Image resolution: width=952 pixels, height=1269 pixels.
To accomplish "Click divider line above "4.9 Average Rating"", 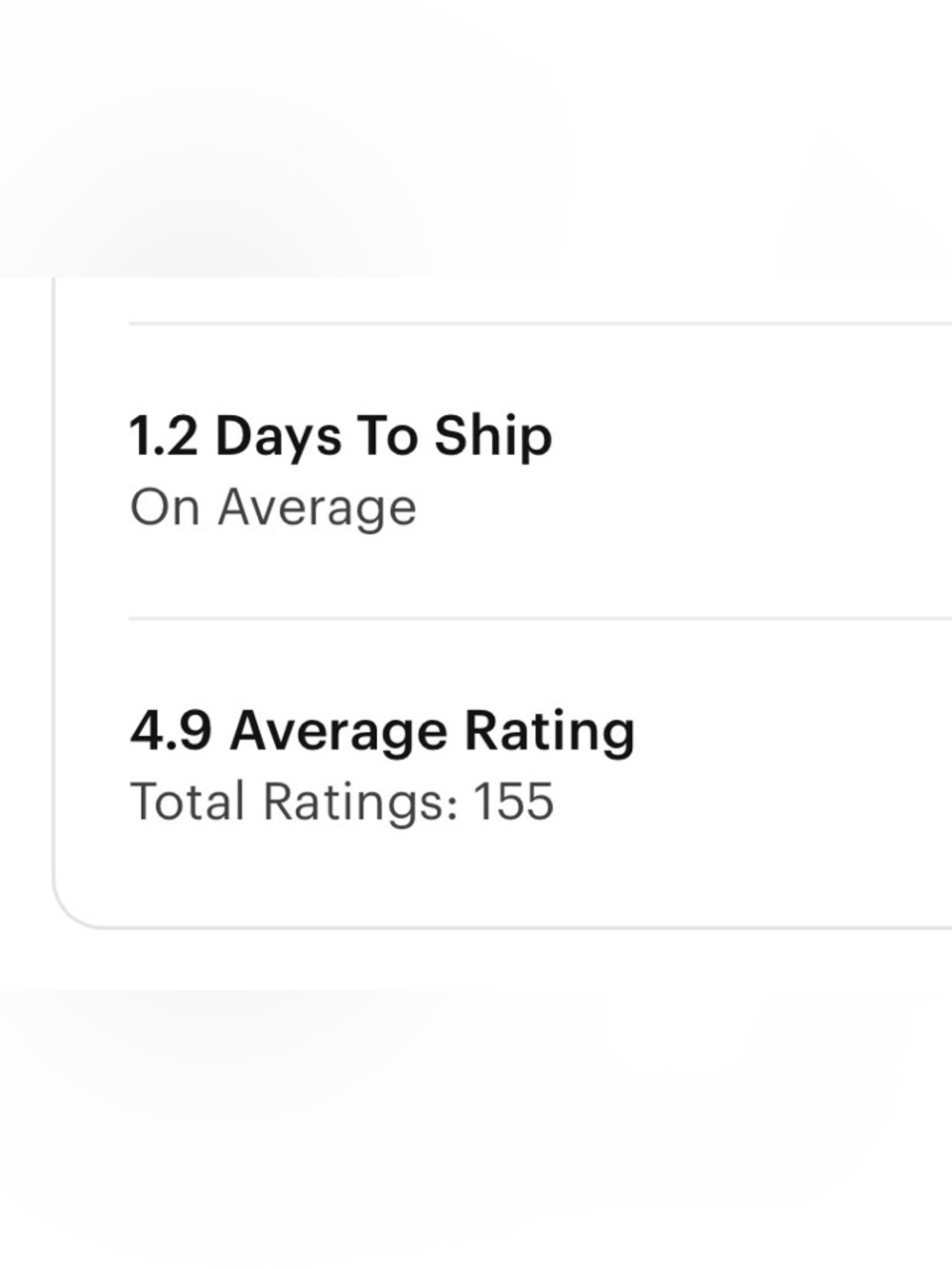I will click(541, 619).
